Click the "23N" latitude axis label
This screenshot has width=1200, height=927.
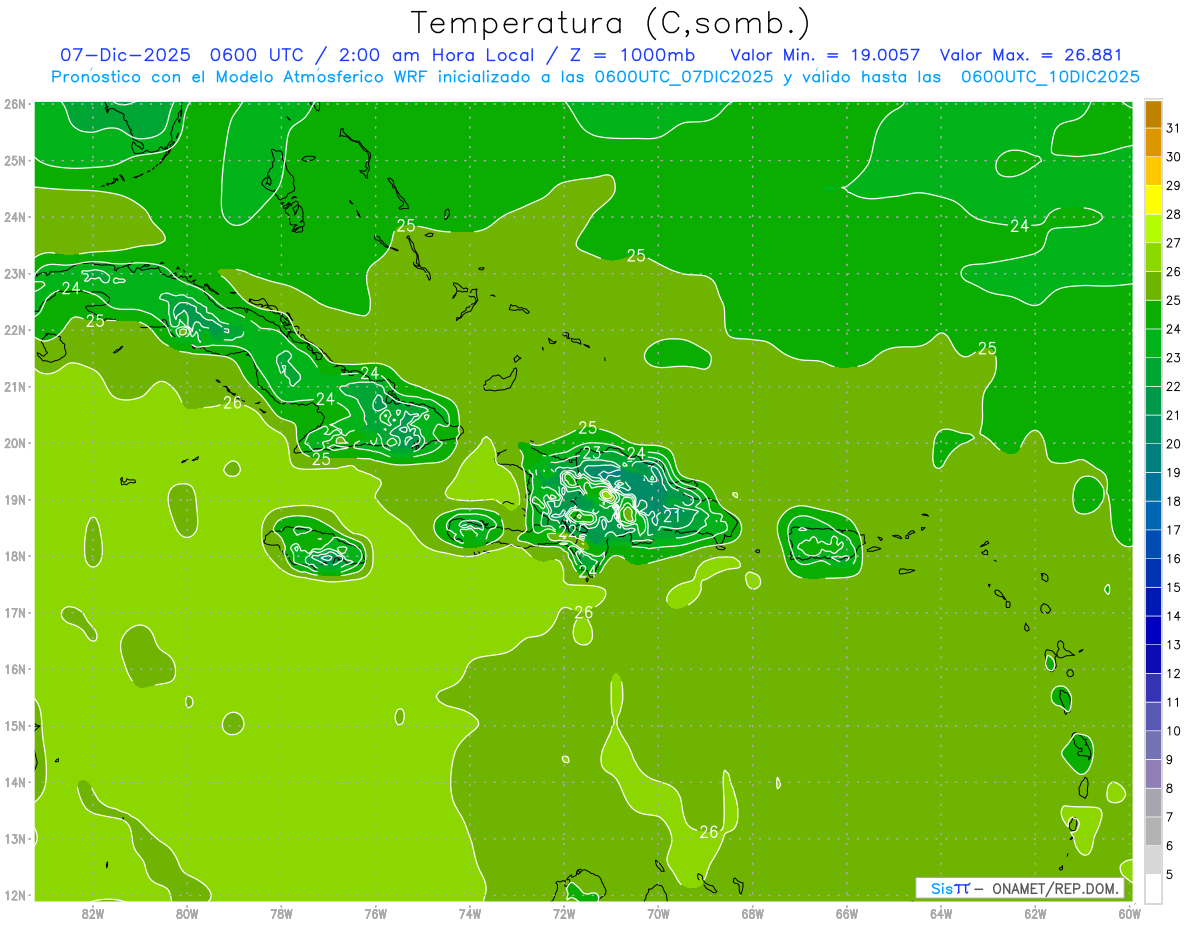[x=15, y=273]
